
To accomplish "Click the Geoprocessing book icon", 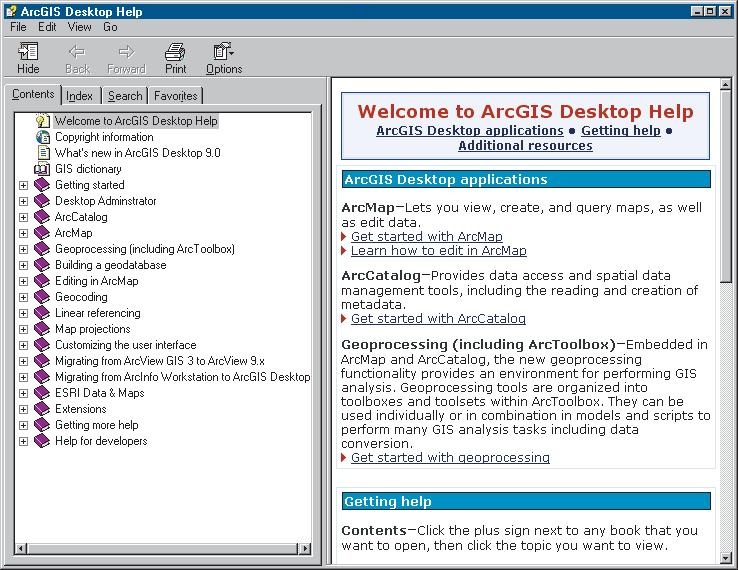I will coord(42,249).
